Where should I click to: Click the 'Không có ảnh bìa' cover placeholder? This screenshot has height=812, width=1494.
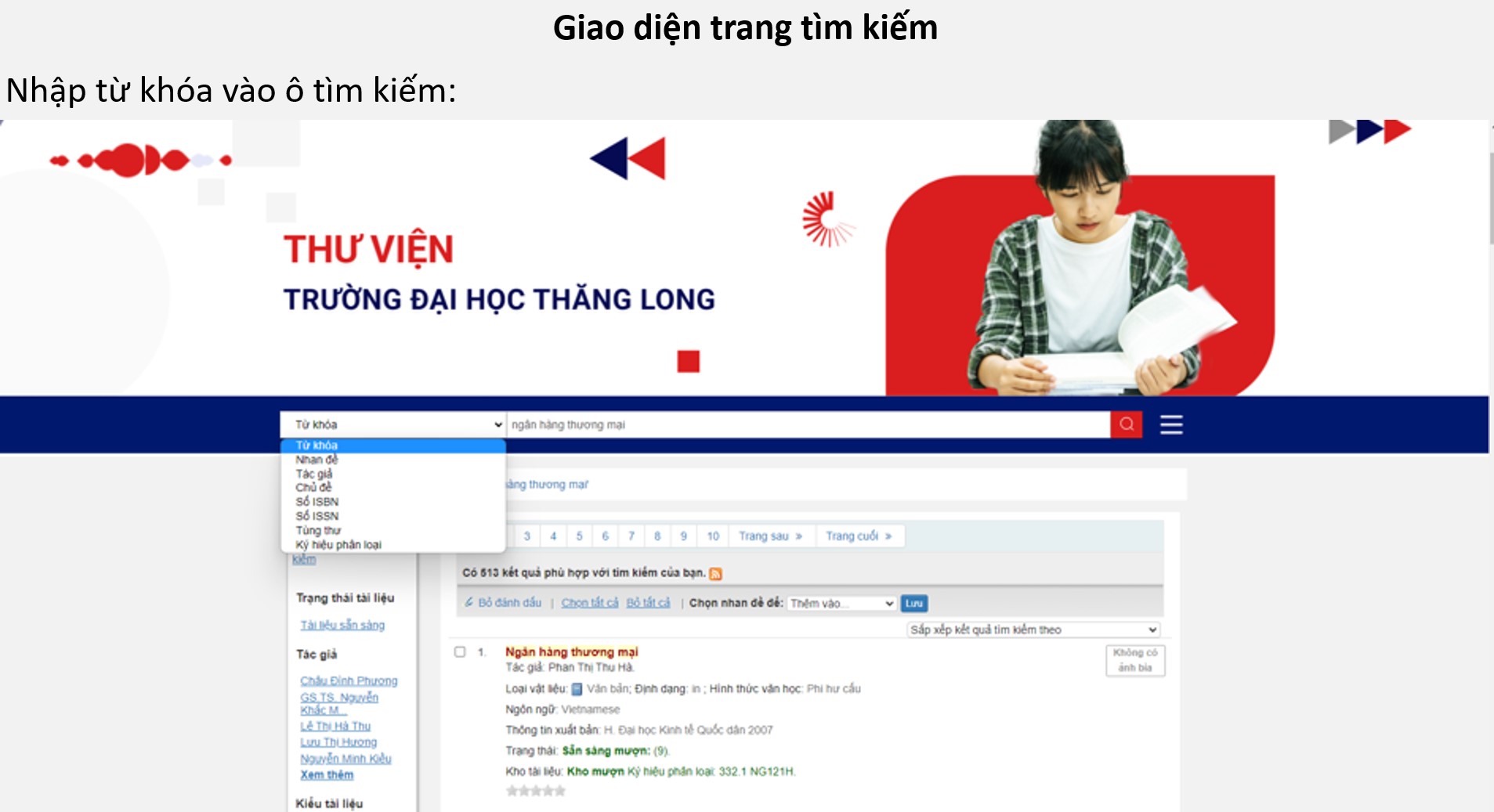point(1135,660)
